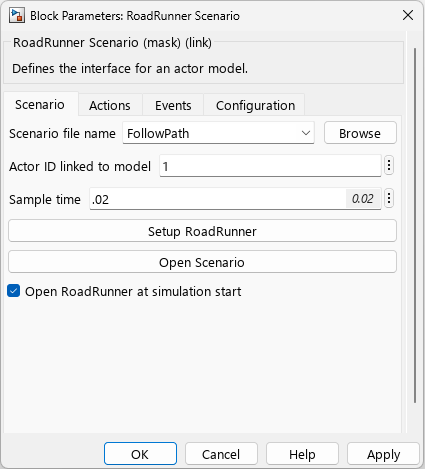Image resolution: width=425 pixels, height=469 pixels.
Task: Click the Open Scenario button
Action: click(x=202, y=262)
